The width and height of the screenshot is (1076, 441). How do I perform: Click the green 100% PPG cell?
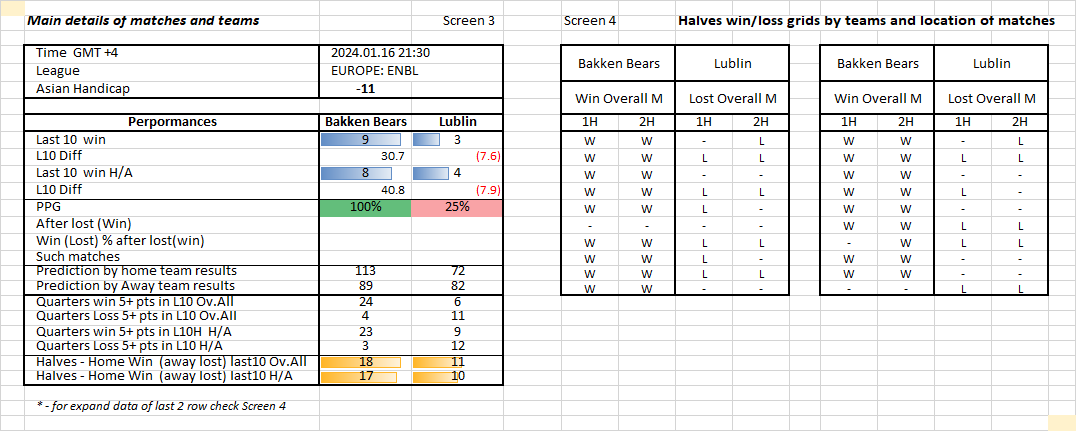365,207
